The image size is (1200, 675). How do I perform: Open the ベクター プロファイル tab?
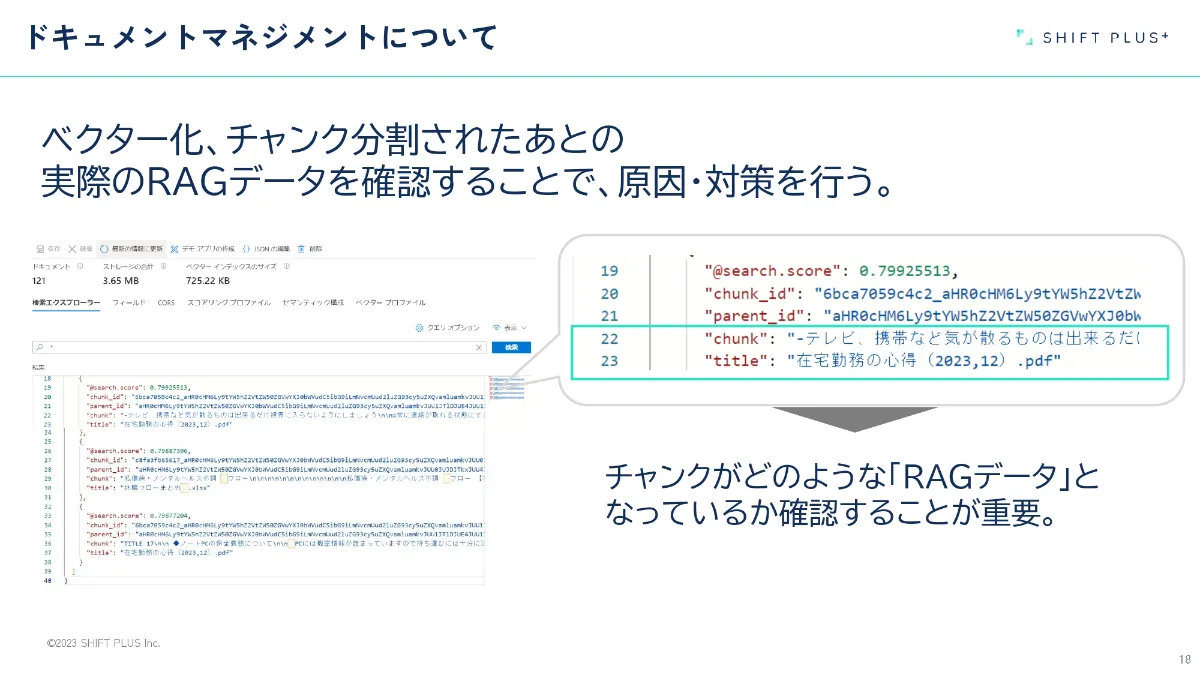tap(391, 302)
